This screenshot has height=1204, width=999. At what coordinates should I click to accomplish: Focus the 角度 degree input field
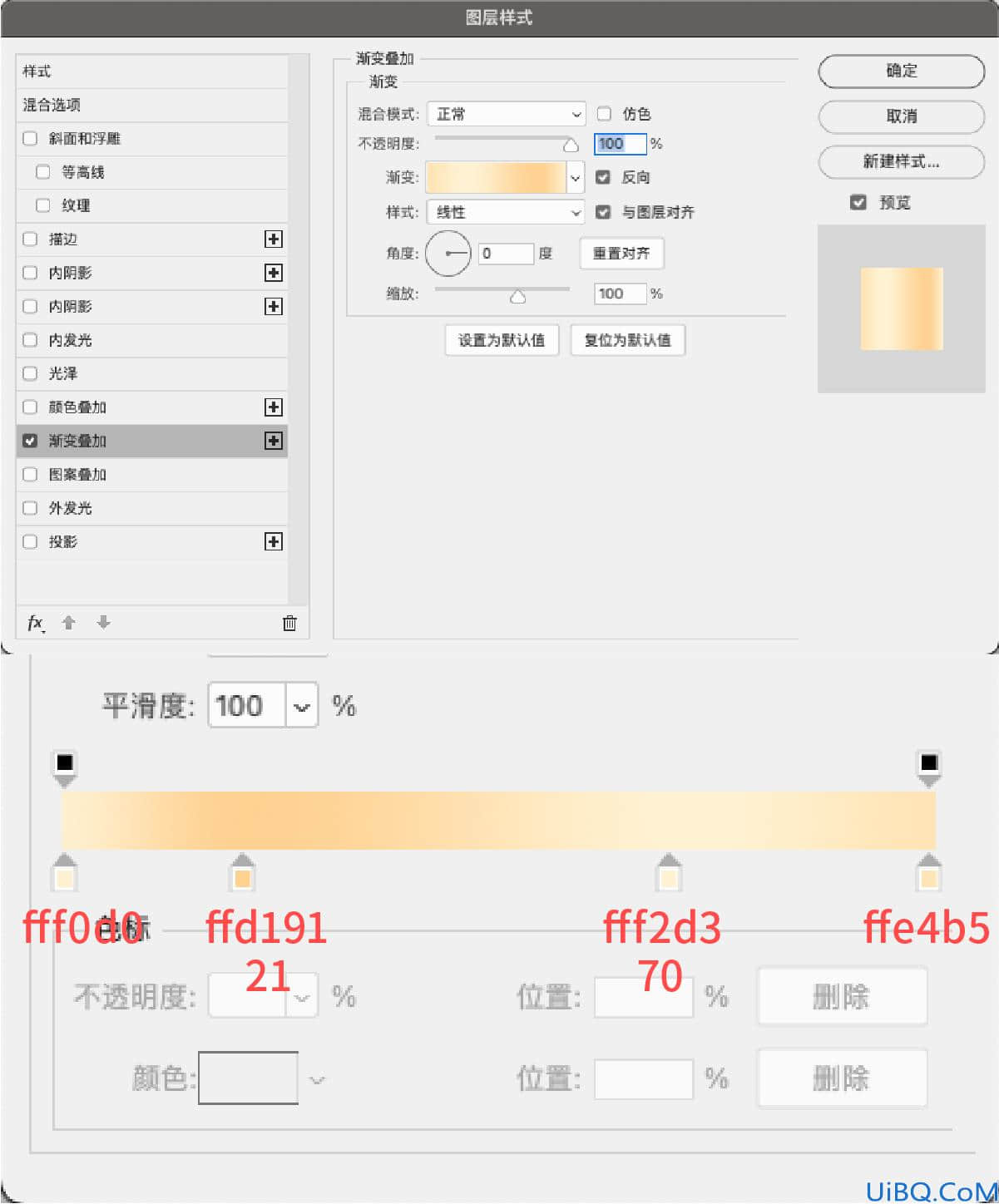pos(506,254)
